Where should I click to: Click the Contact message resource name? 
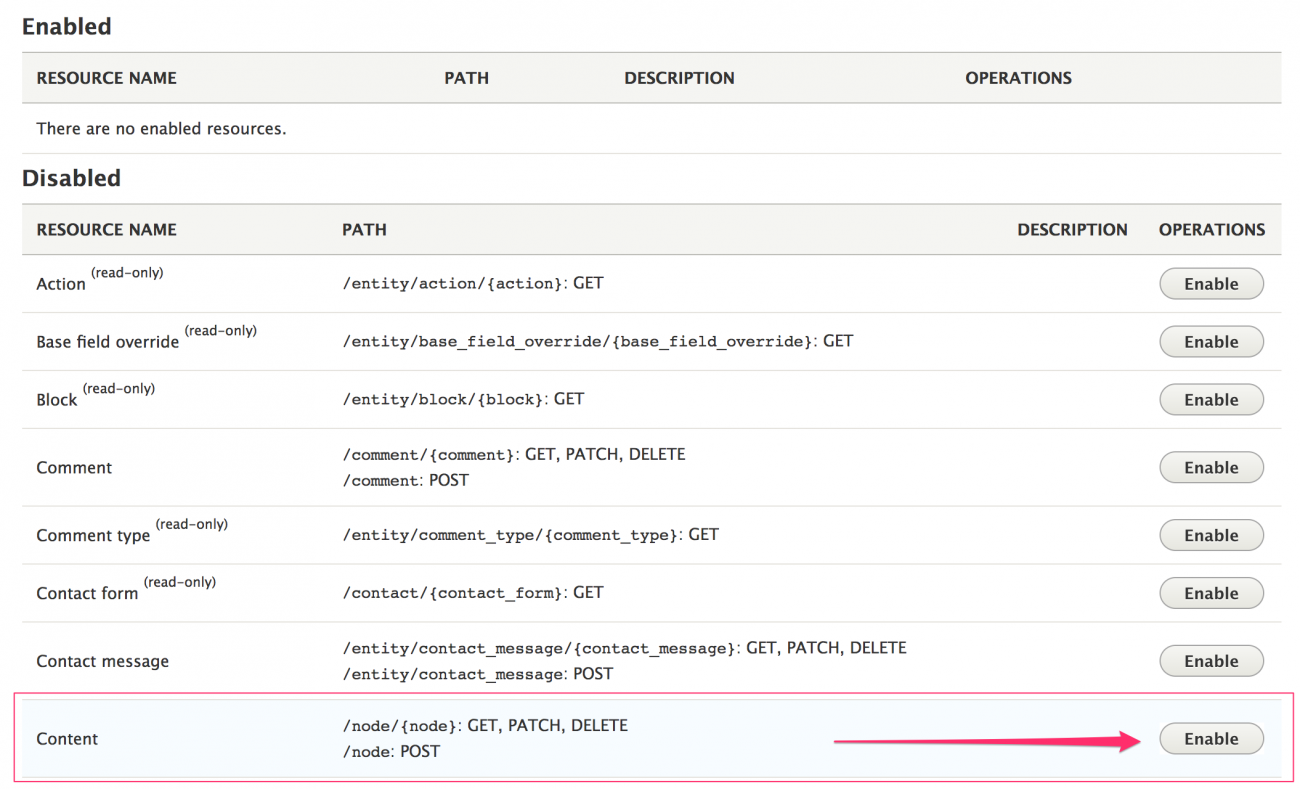[102, 661]
